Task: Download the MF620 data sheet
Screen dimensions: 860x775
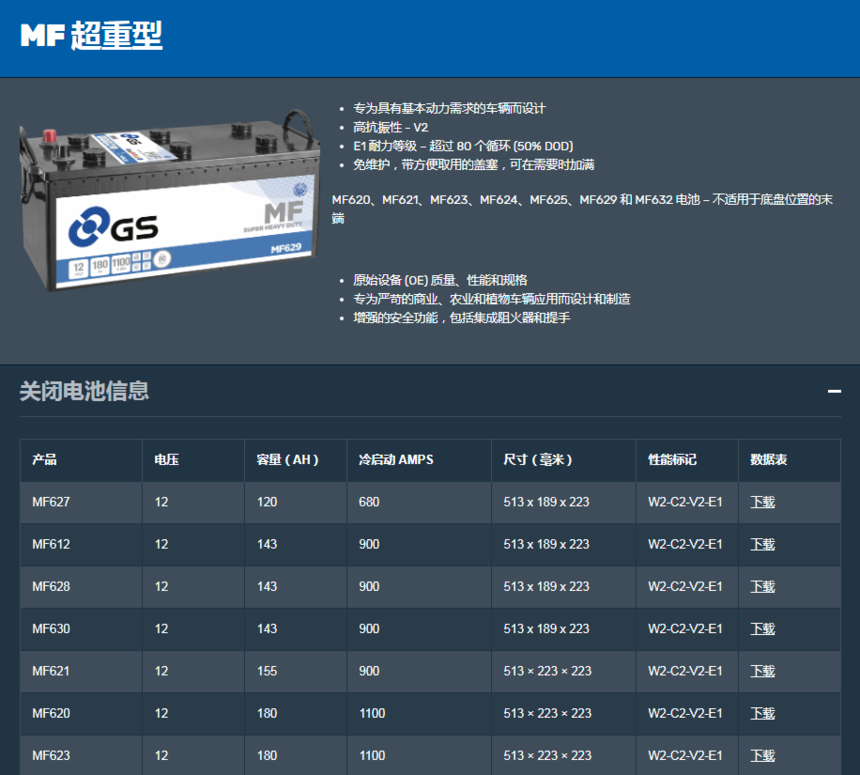Action: point(762,713)
